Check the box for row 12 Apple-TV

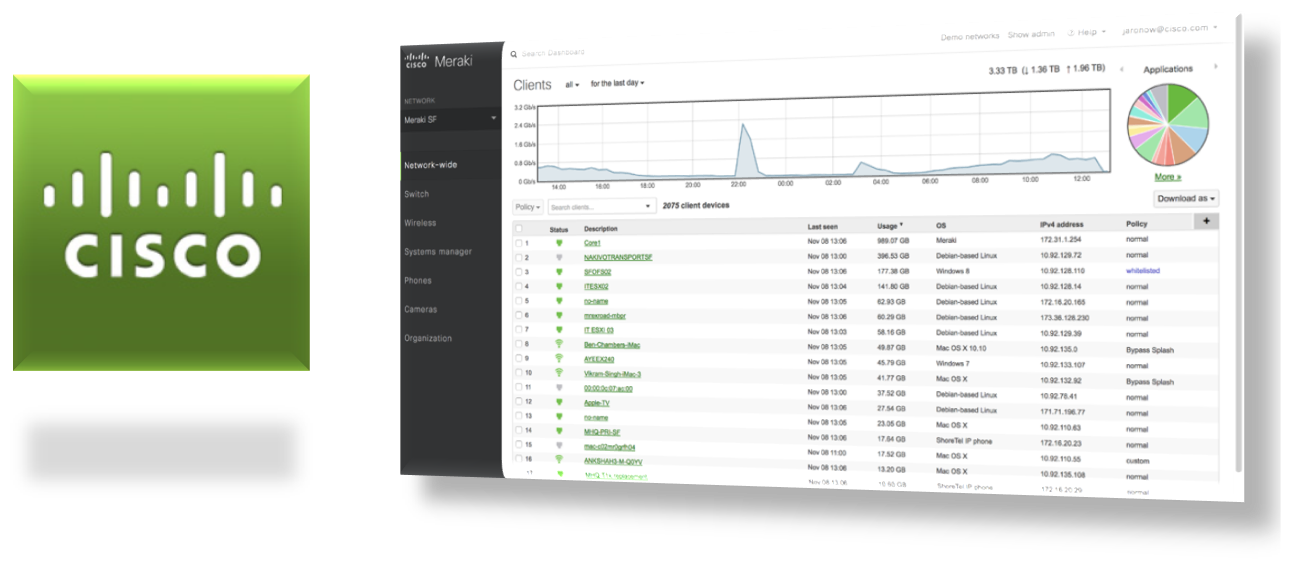[x=518, y=401]
